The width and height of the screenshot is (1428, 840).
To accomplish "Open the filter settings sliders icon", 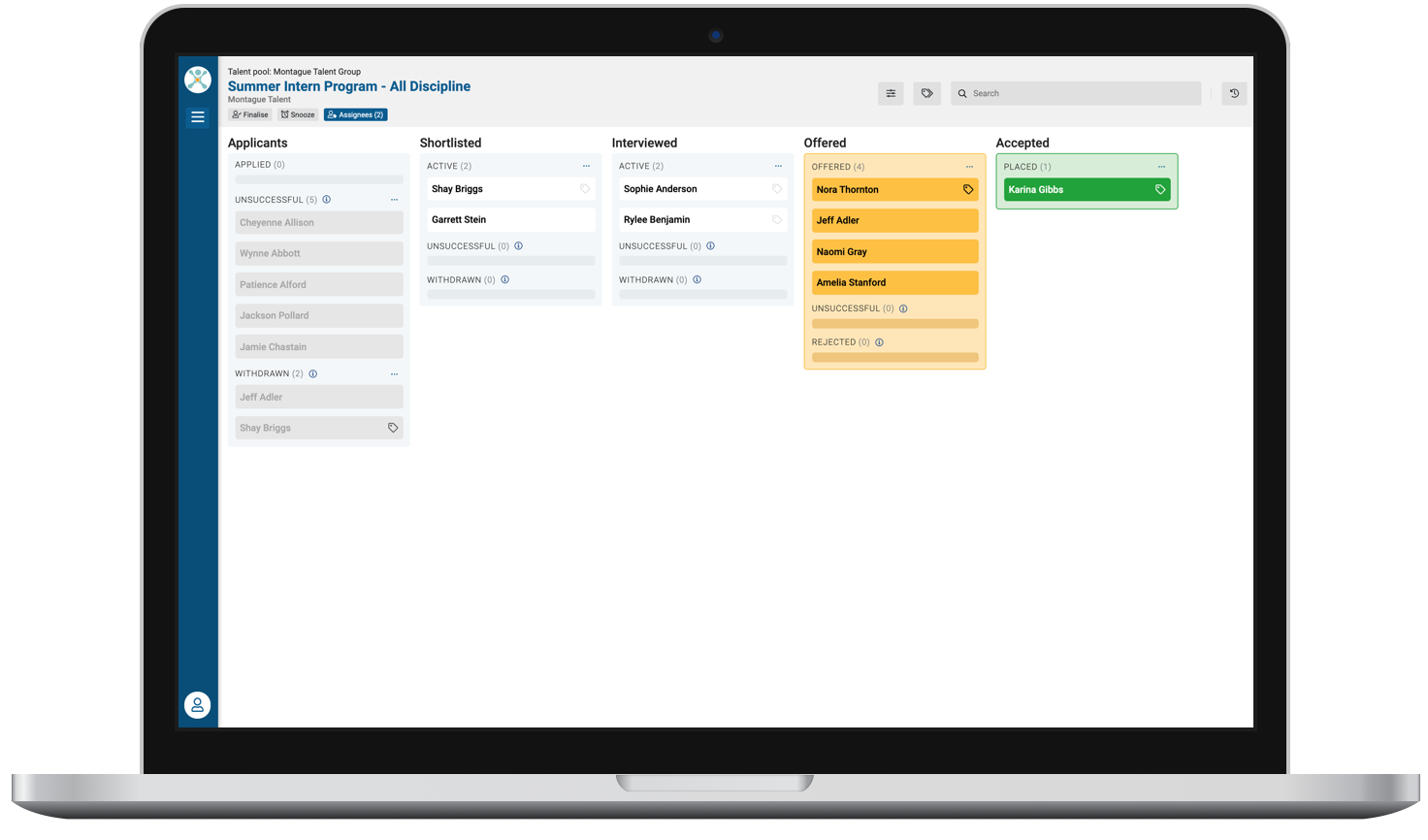I will pyautogui.click(x=891, y=93).
